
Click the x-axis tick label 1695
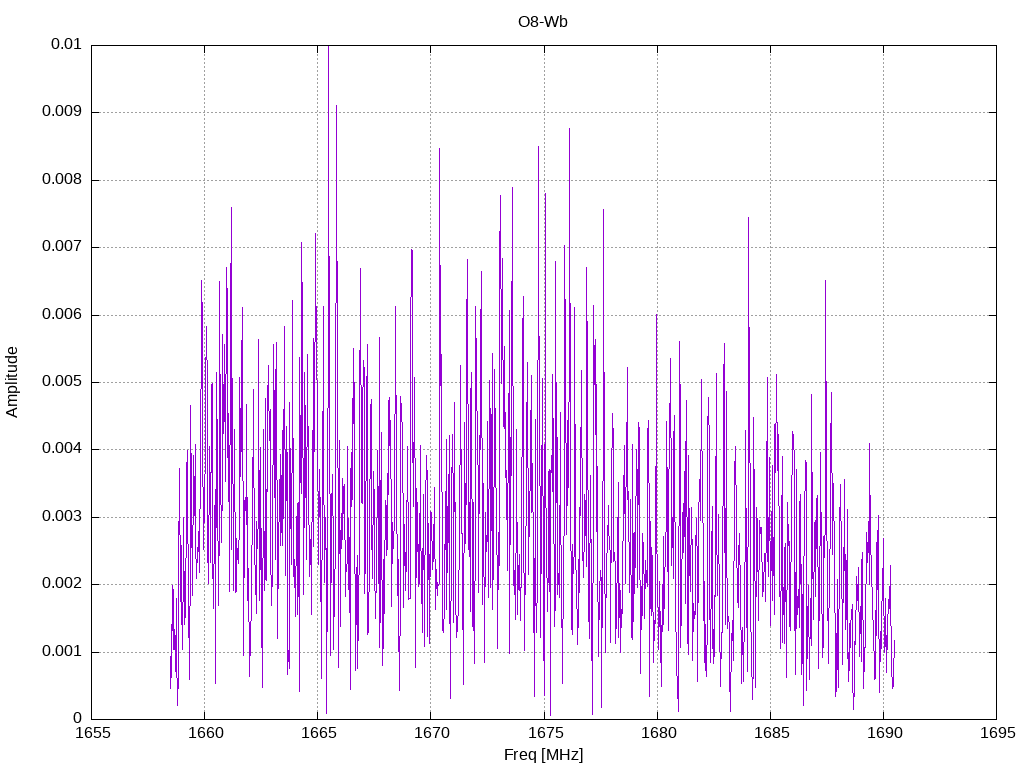click(x=998, y=733)
